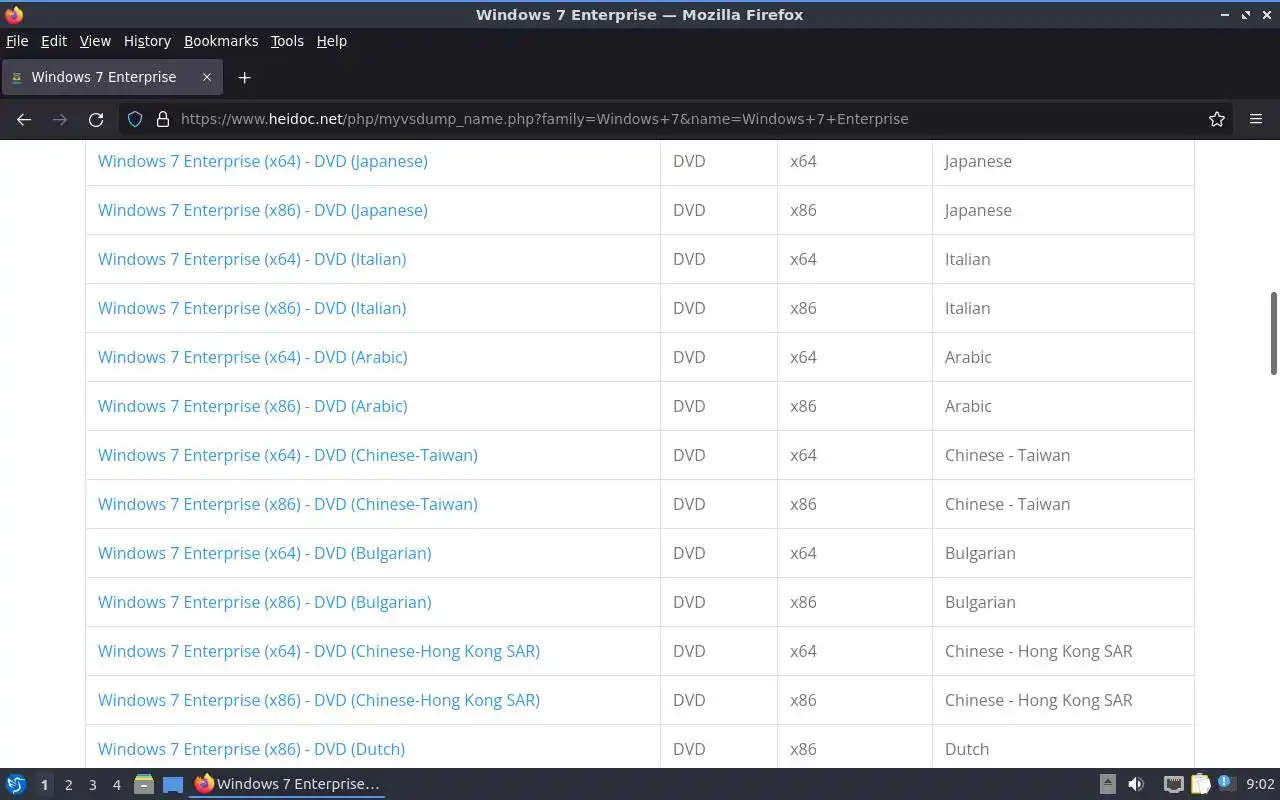Focus the Firefox window in taskbar
This screenshot has width=1280, height=800.
coord(287,785)
